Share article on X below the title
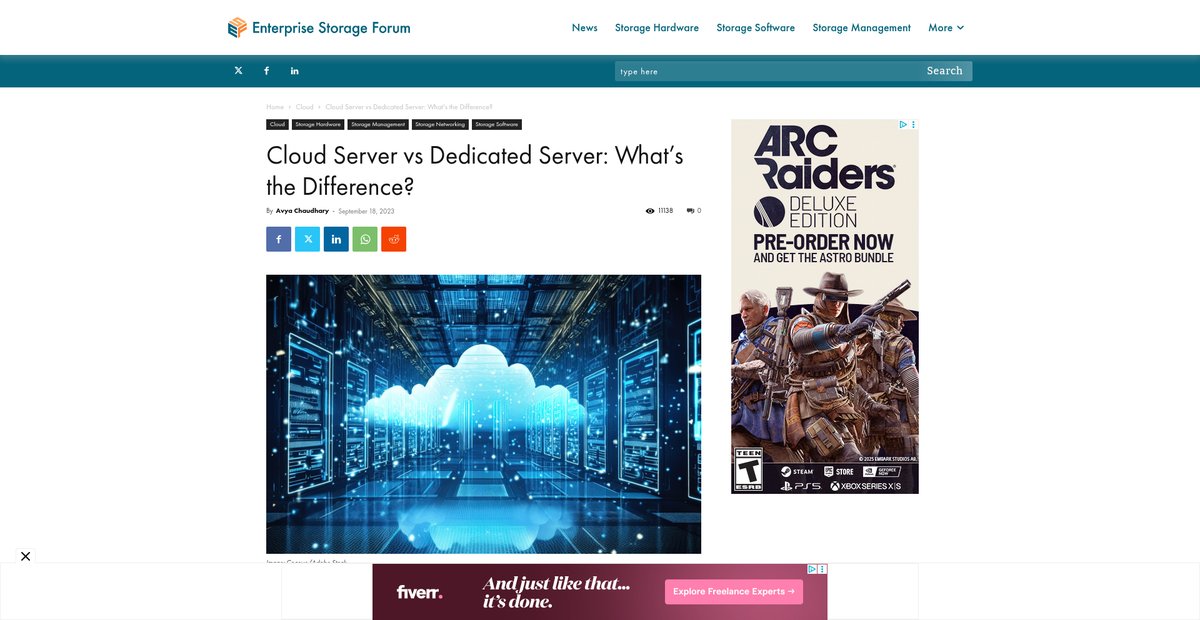Screen dimensions: 1200x620 tap(308, 239)
